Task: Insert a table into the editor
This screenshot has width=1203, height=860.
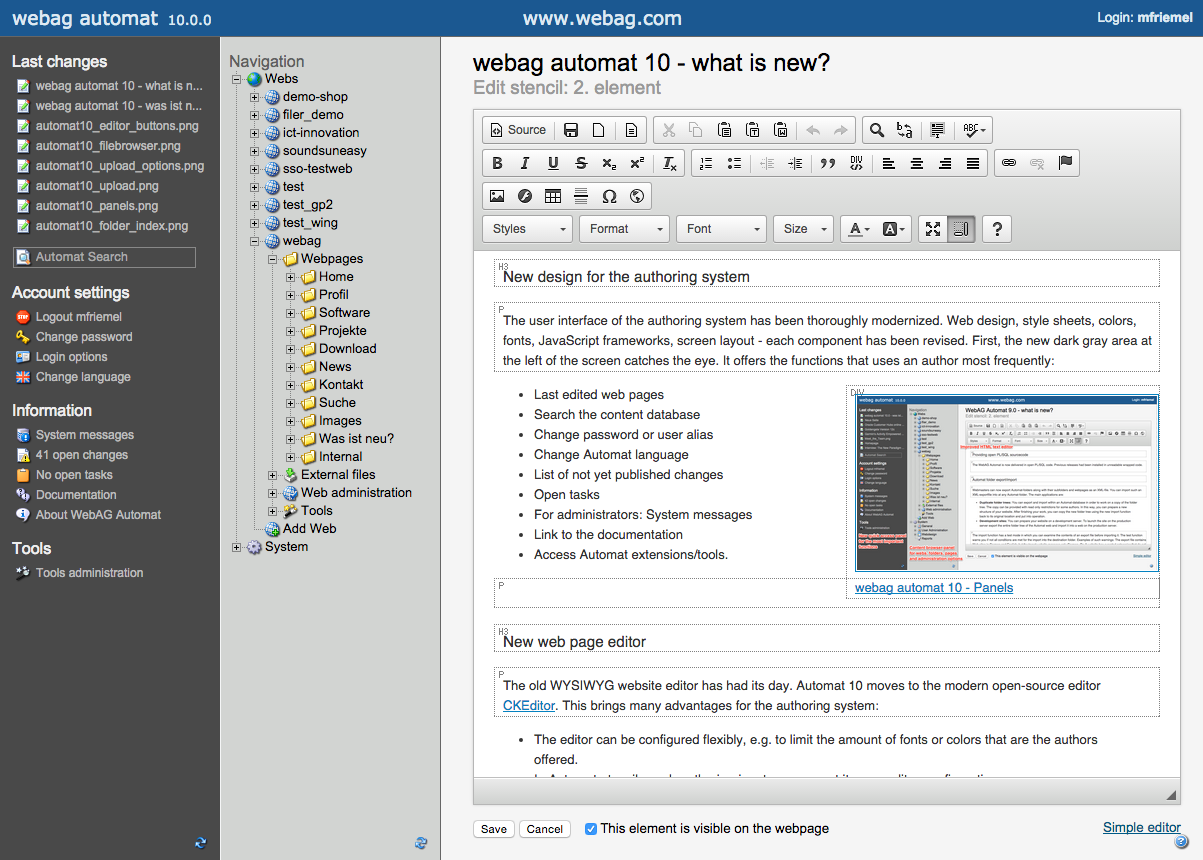Action: pyautogui.click(x=553, y=196)
